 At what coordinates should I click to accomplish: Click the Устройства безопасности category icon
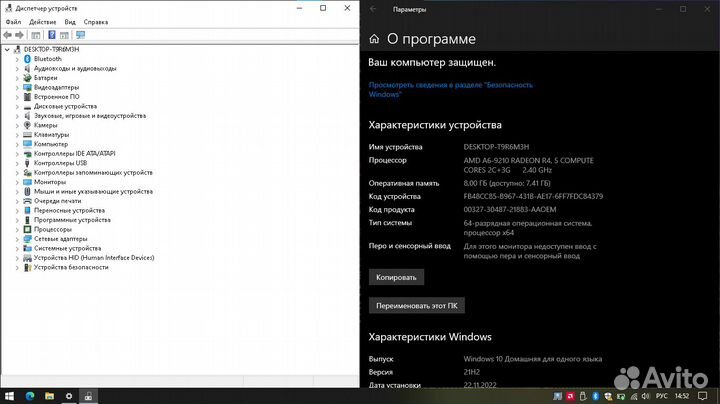click(27, 267)
